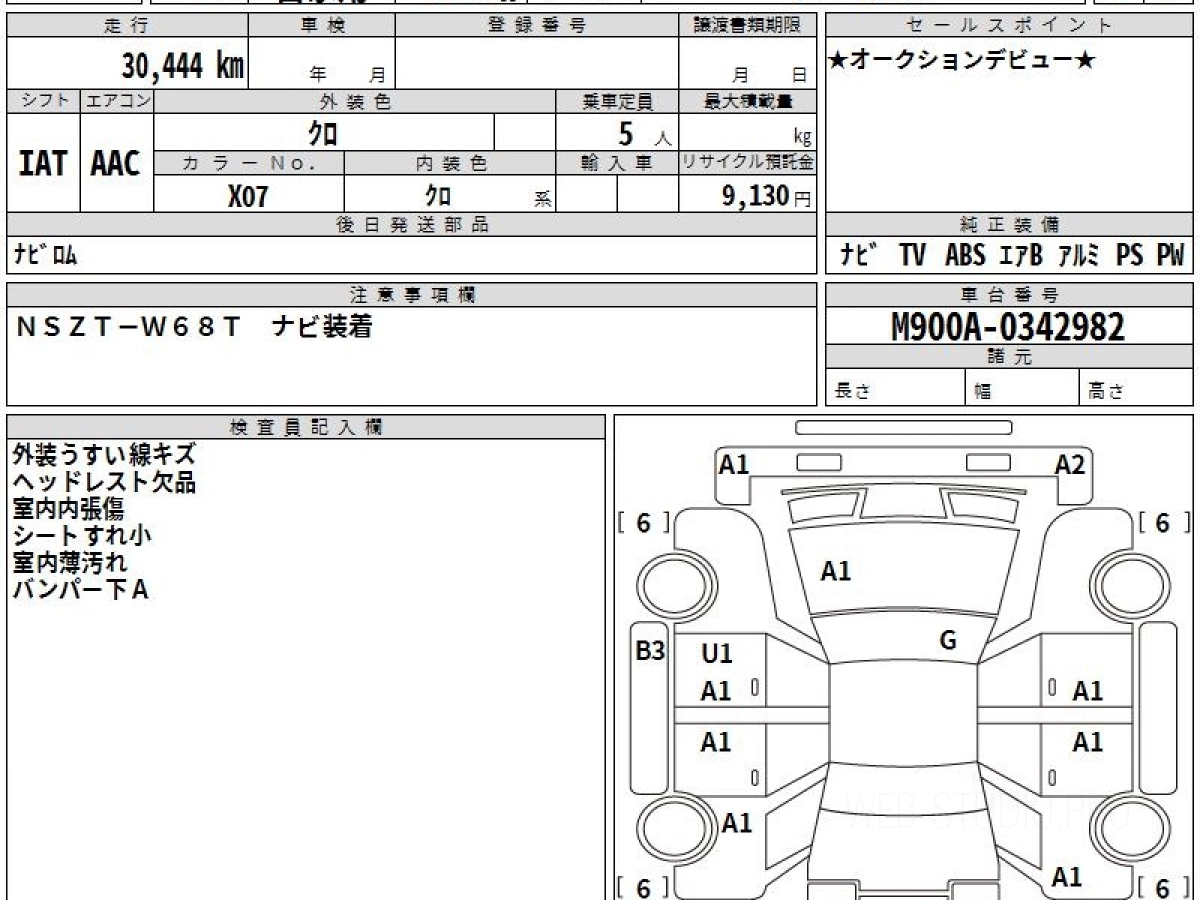Select the IAT transmission value
The height and width of the screenshot is (900, 1200).
click(x=43, y=163)
